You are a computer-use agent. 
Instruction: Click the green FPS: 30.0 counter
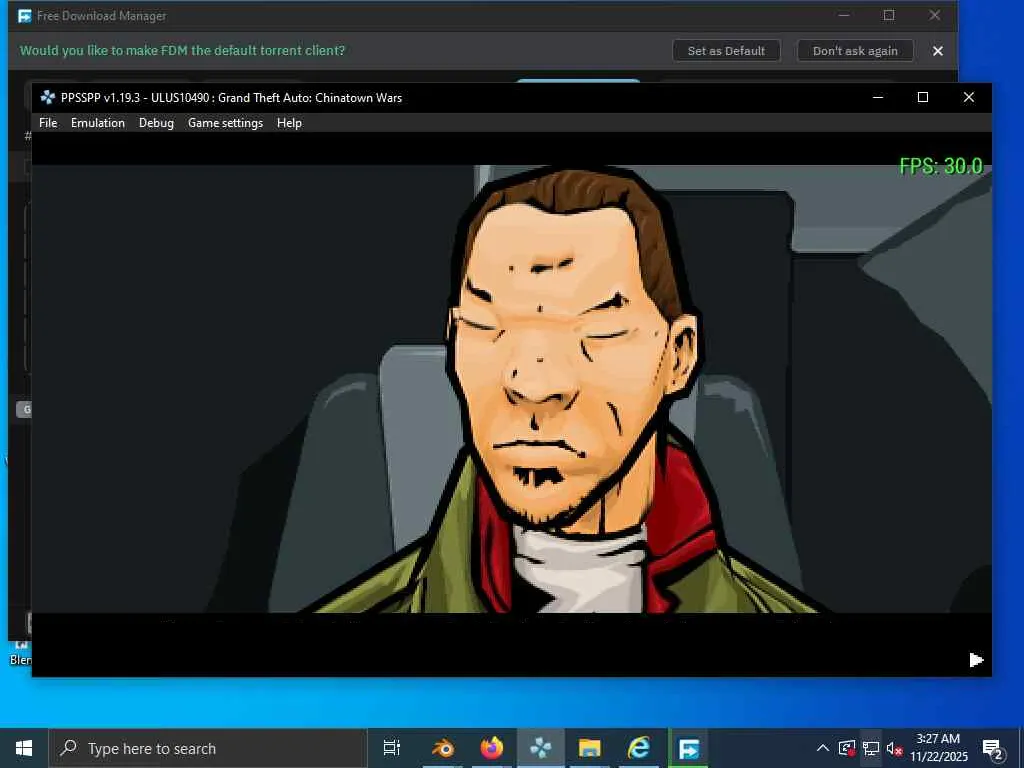click(940, 166)
